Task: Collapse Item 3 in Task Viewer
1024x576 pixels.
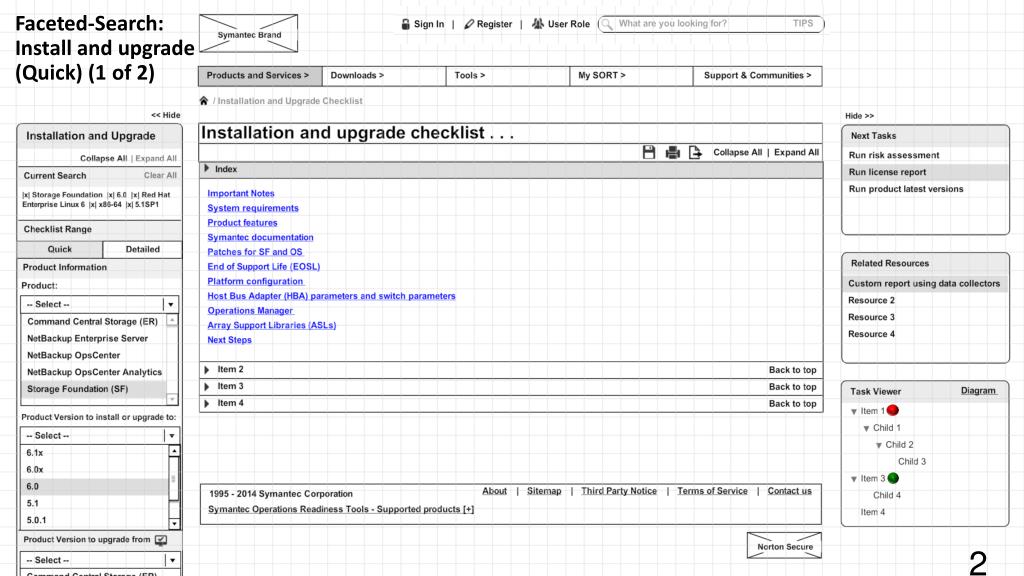Action: tap(854, 479)
